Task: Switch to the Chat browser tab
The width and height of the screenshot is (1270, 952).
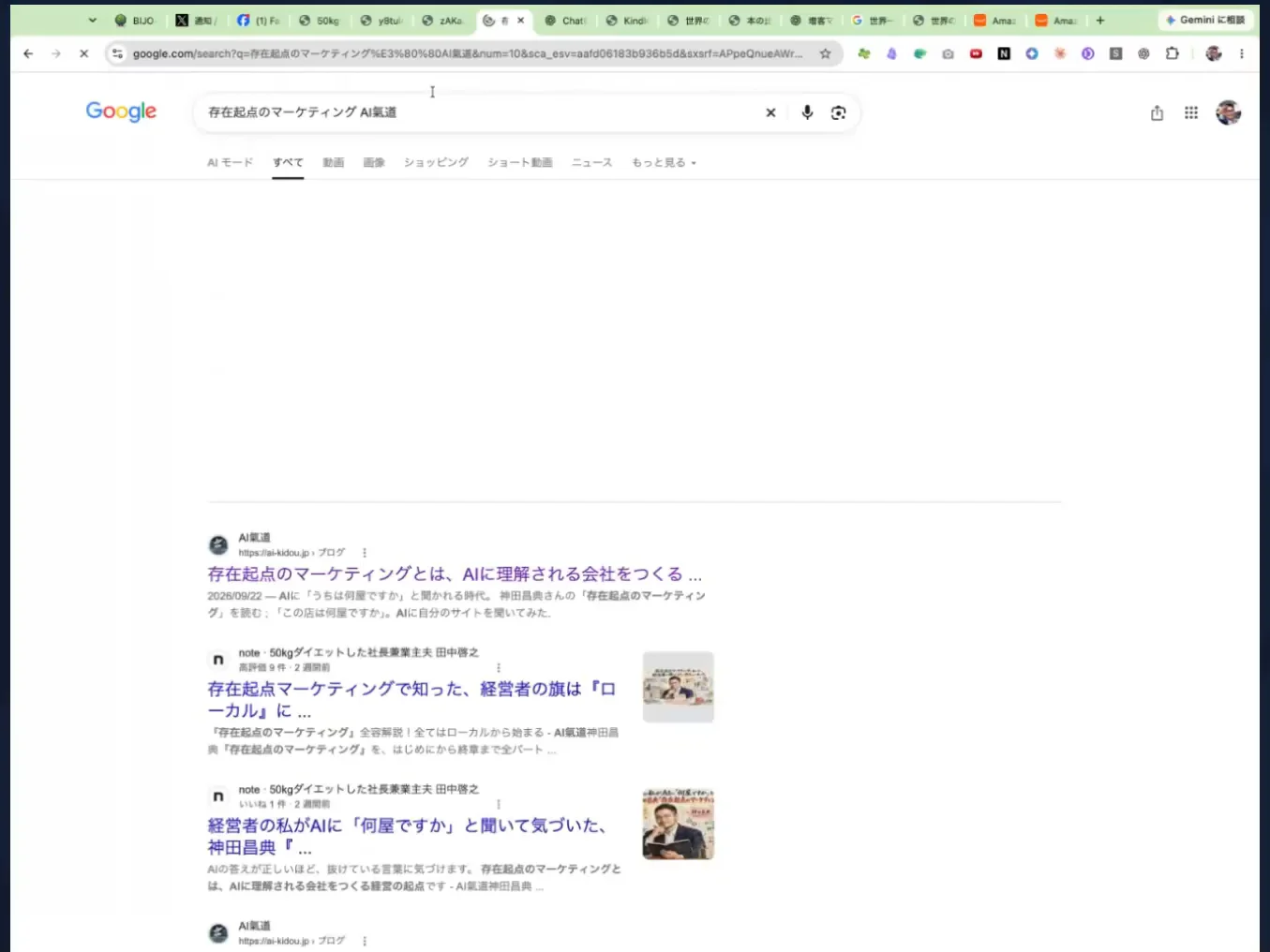Action: [565, 20]
